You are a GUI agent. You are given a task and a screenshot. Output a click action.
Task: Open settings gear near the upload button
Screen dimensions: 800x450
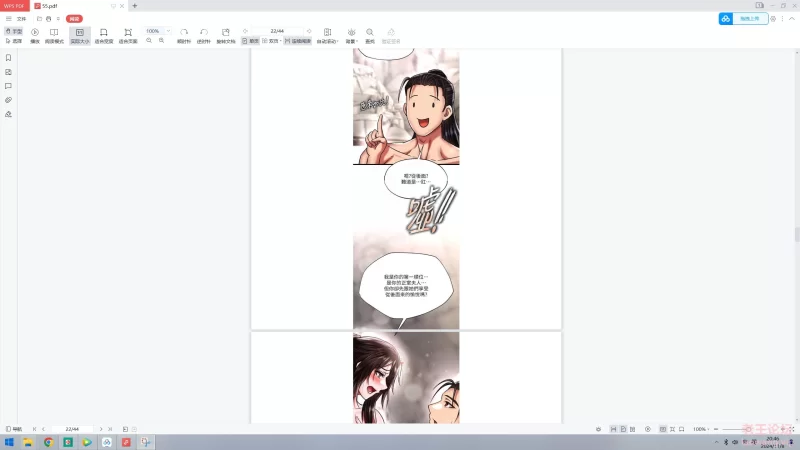tap(773, 19)
